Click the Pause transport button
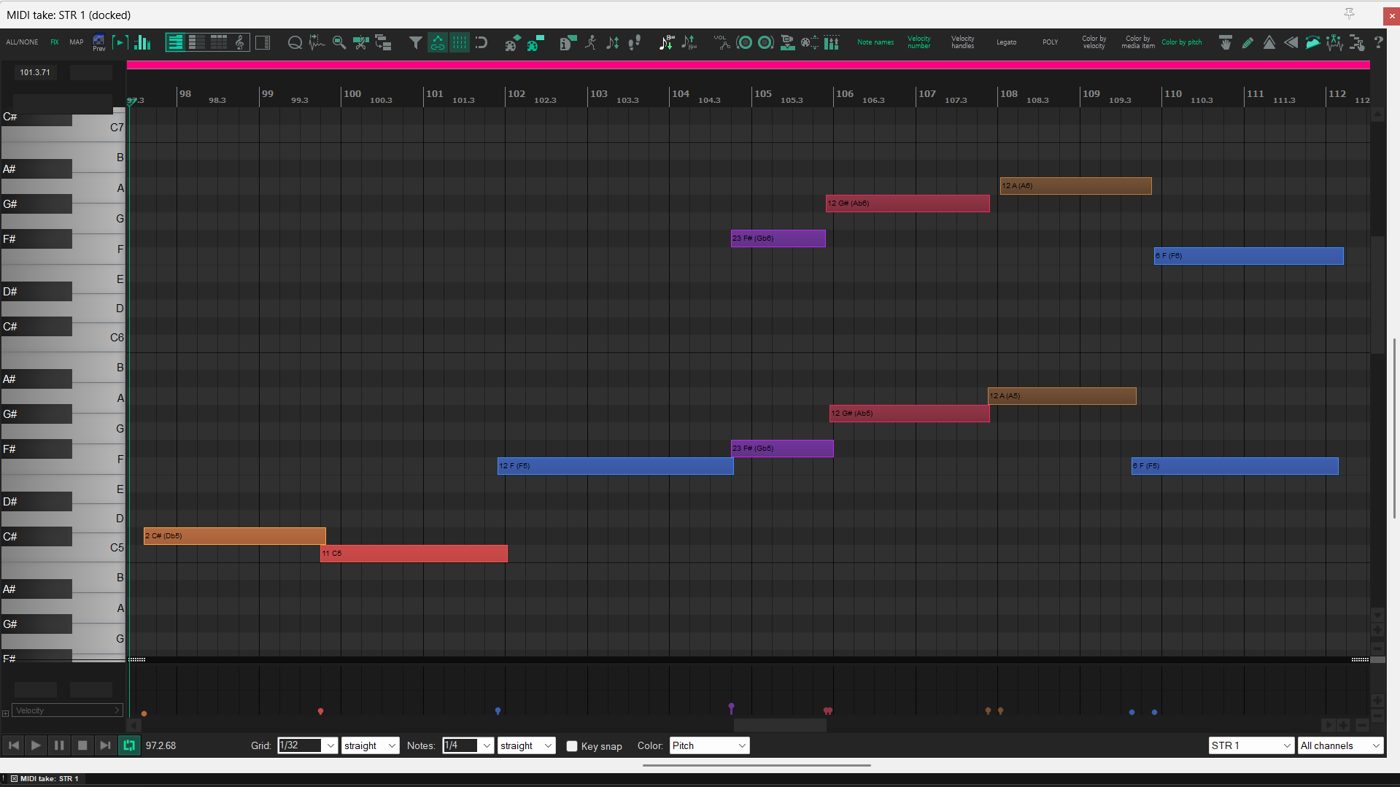Viewport: 1400px width, 787px height. click(59, 745)
